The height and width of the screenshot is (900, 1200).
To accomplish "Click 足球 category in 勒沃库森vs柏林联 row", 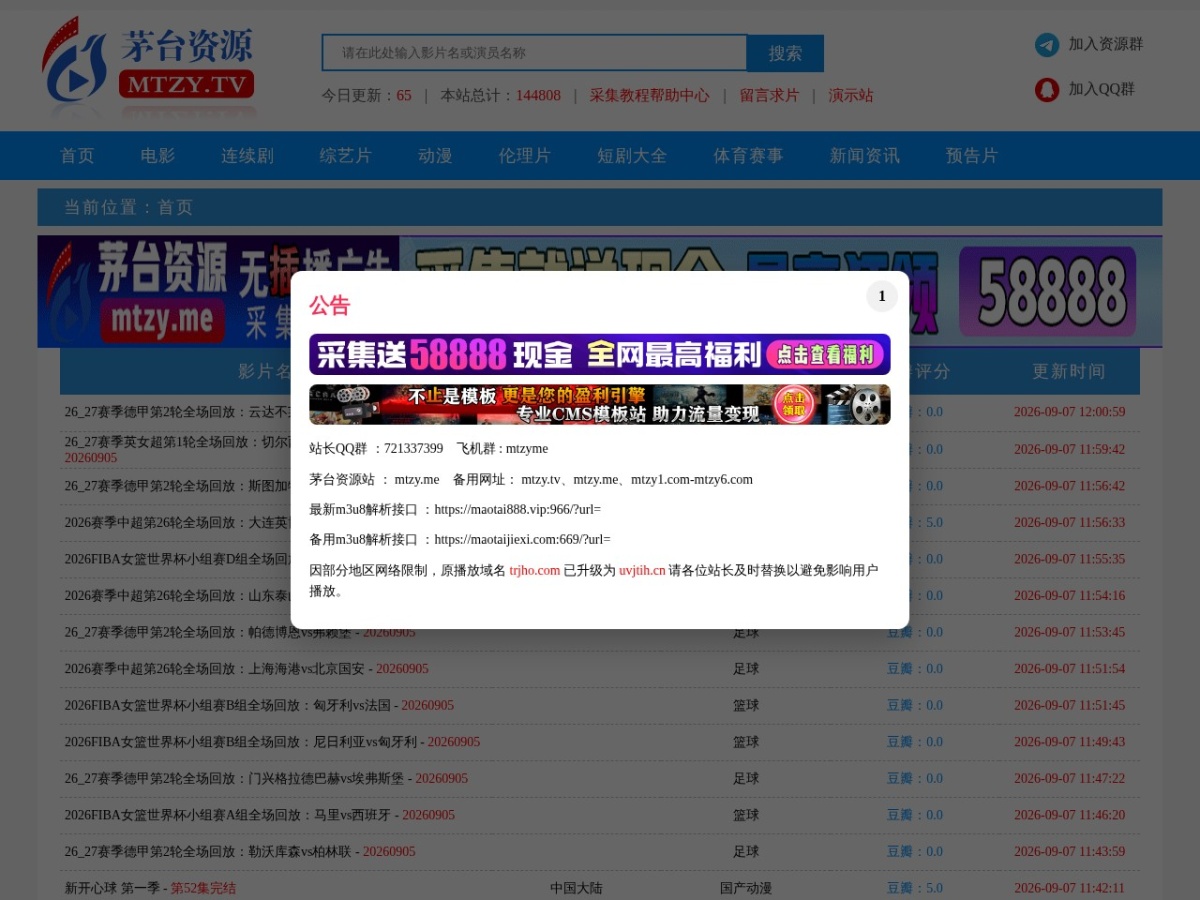I will pyautogui.click(x=746, y=851).
